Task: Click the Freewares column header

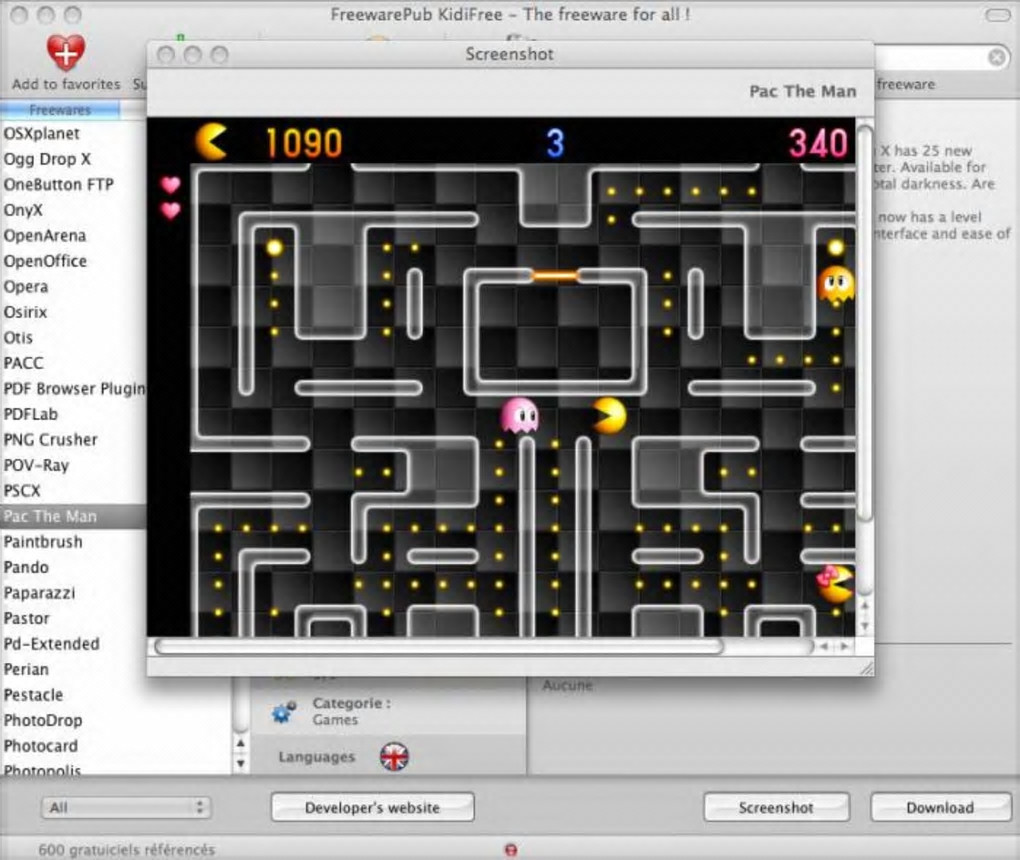Action: 60,110
